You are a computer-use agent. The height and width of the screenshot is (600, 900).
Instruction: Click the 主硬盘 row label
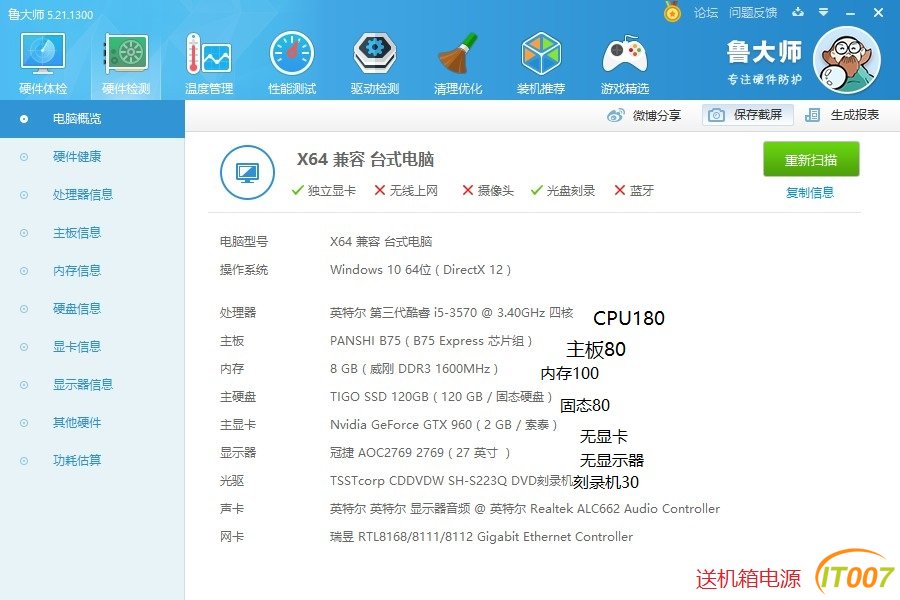238,397
